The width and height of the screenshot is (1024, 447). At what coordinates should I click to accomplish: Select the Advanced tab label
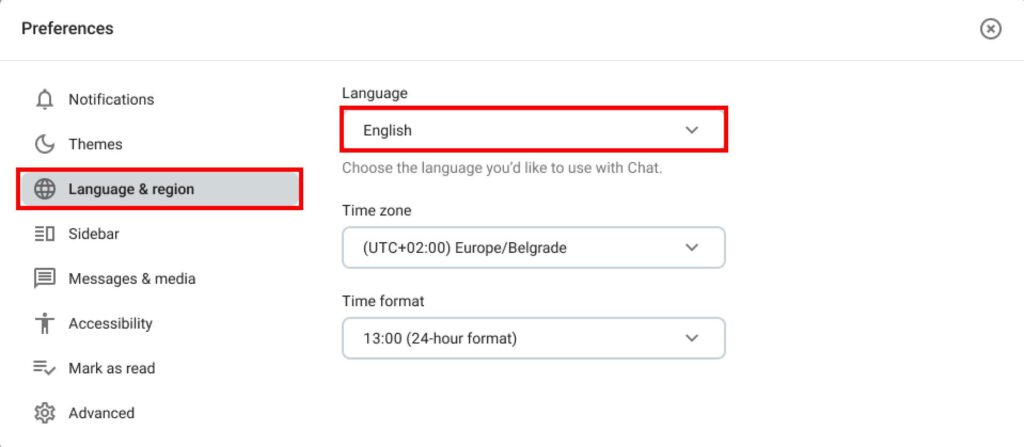click(x=101, y=413)
